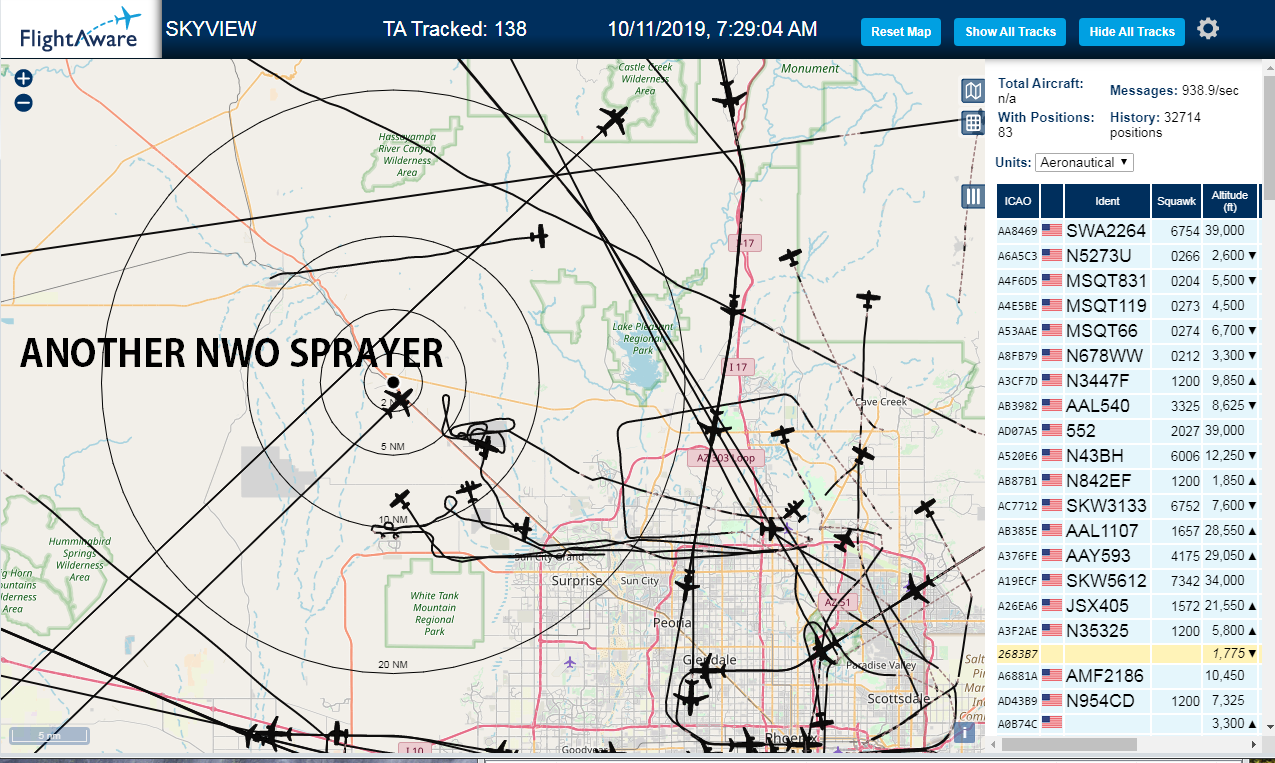
Task: Select aircraft near the Paradise Valley label
Action: (x=824, y=651)
